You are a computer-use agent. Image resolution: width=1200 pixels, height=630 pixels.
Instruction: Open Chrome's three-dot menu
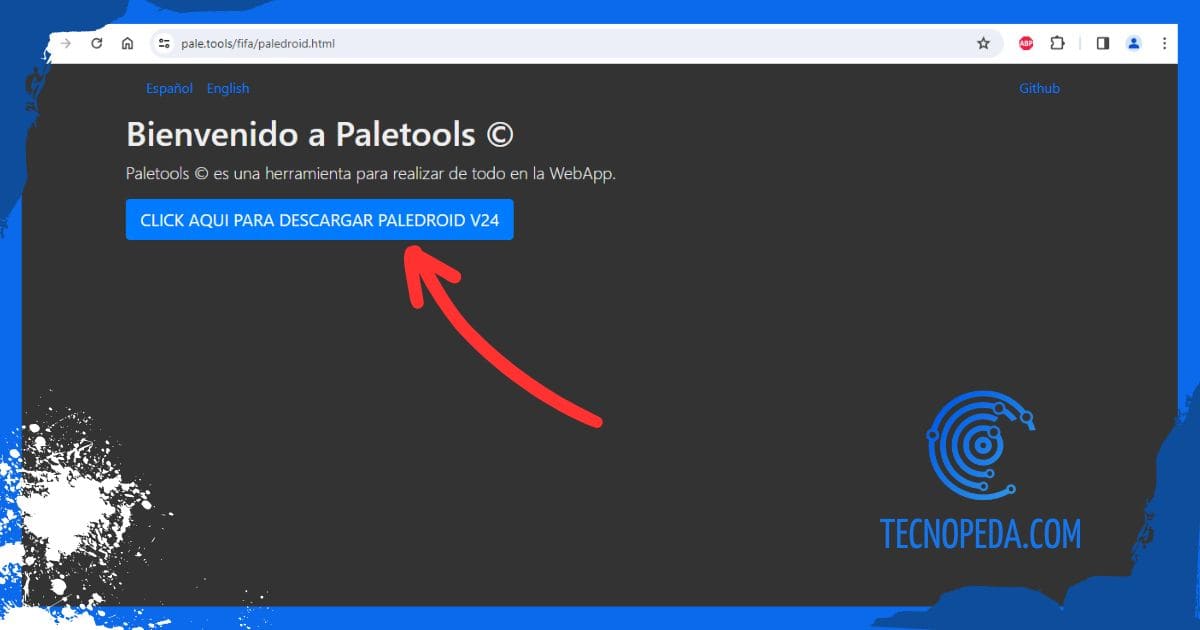pos(1165,44)
